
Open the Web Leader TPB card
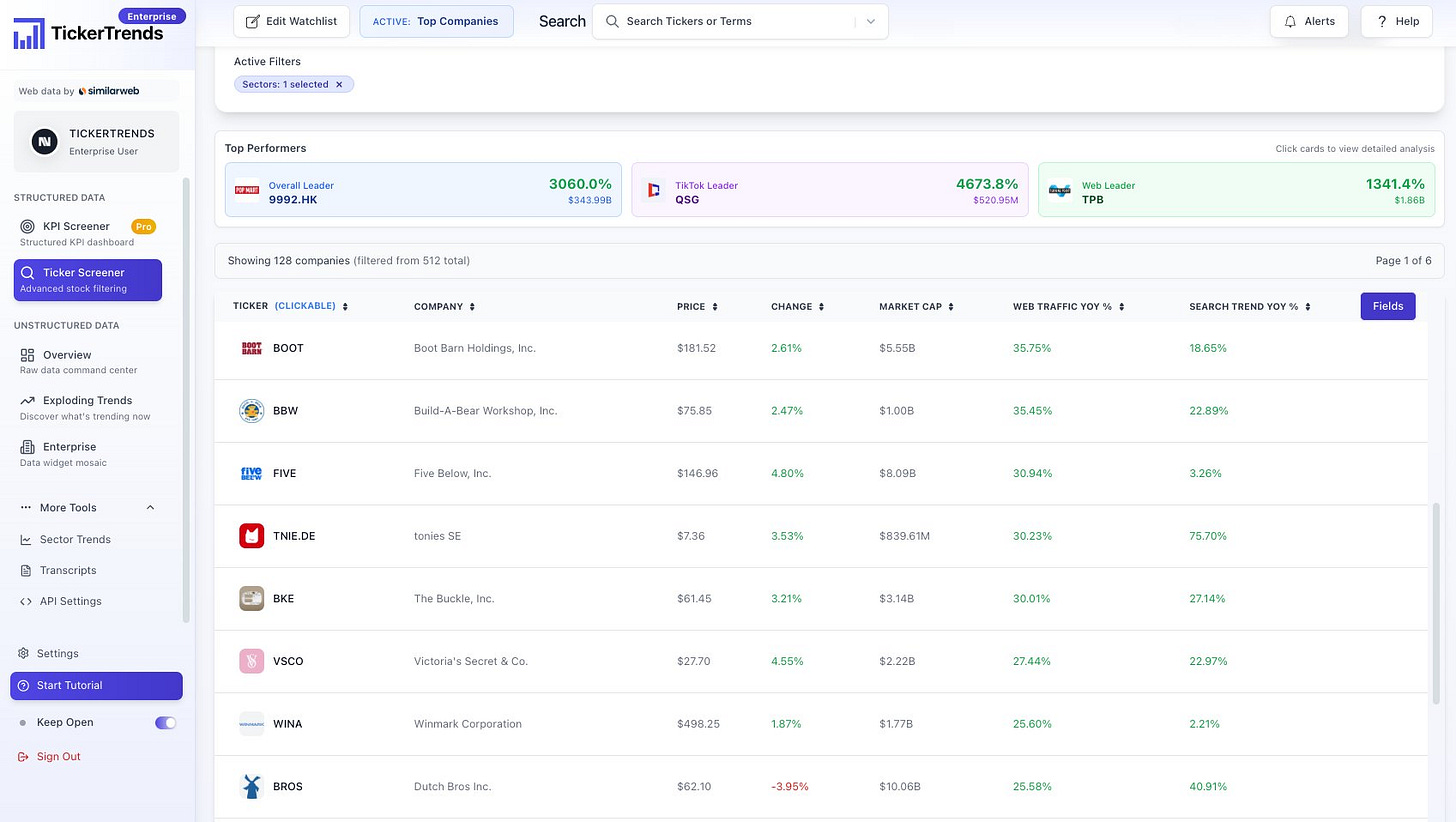click(x=1236, y=190)
